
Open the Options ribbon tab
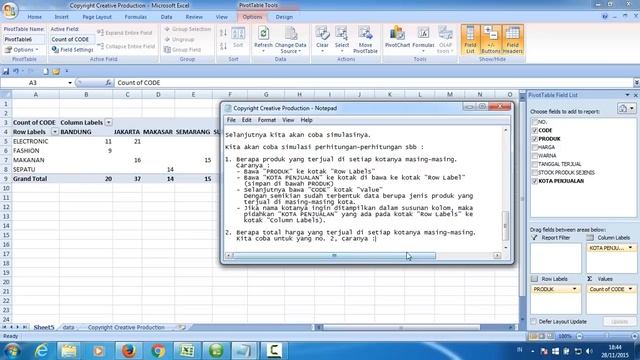click(x=252, y=17)
